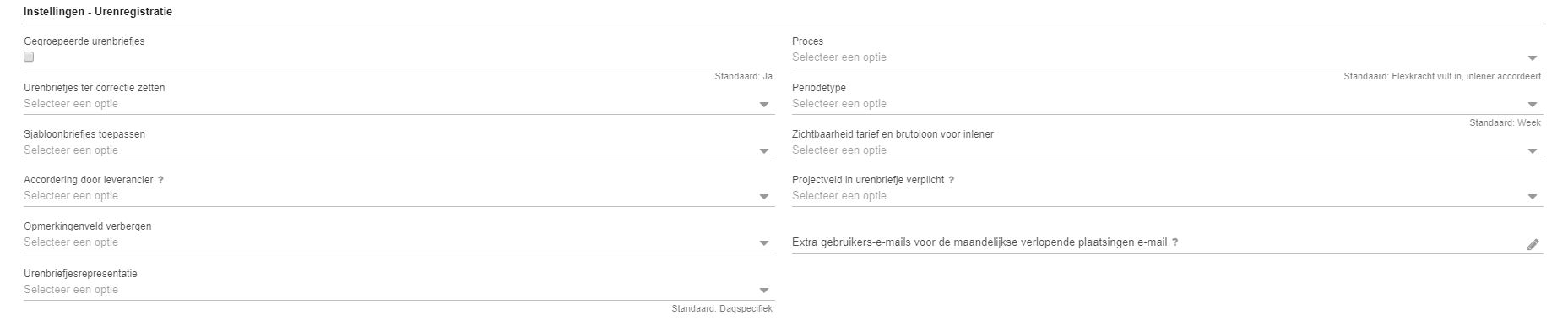Expand Sjabloonbriefjes toepassen dropdown arrow
Screen dimensions: 1568x321
[764, 151]
